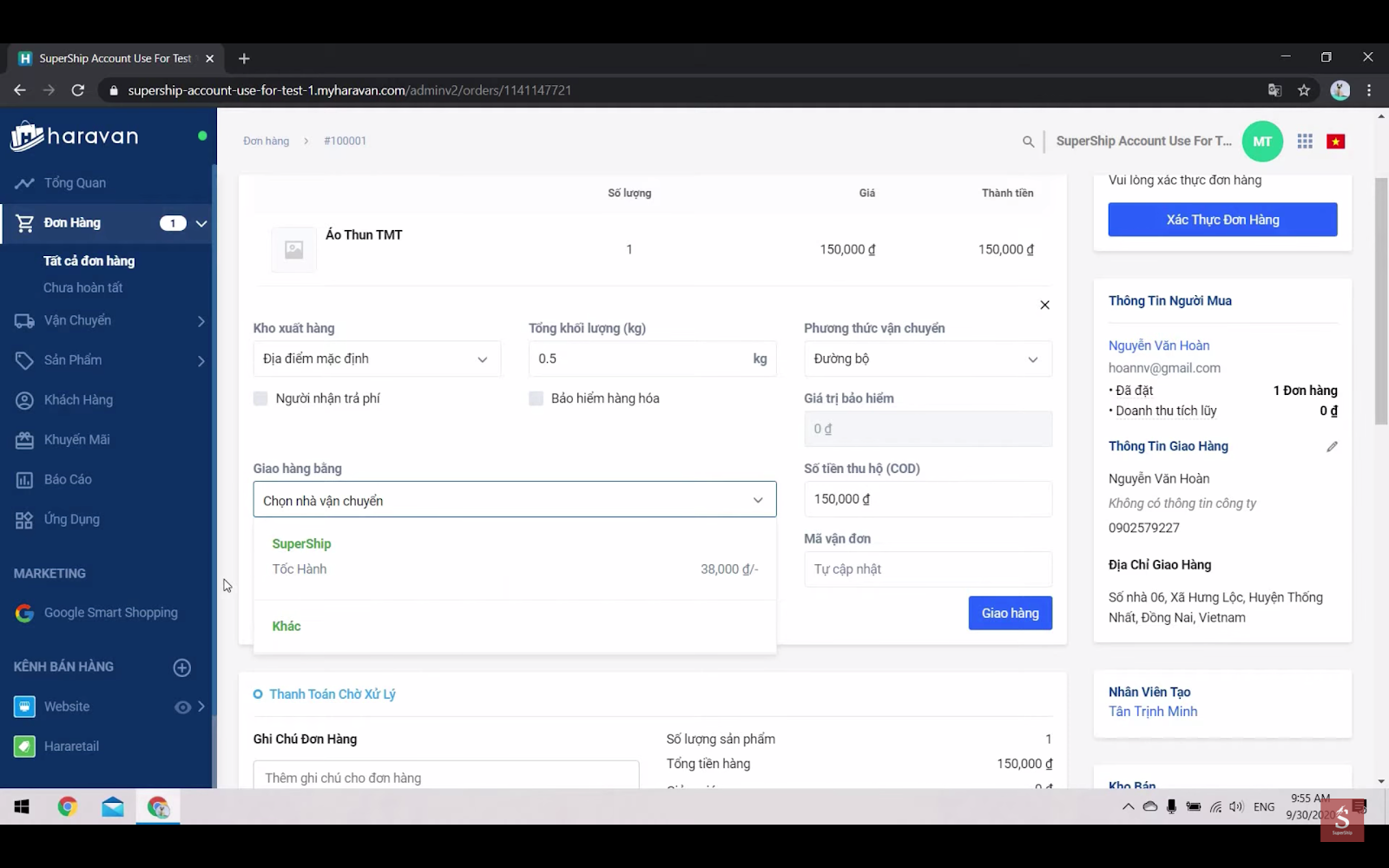Image resolution: width=1389 pixels, height=868 pixels.
Task: Click the search magnifier icon in header
Action: pos(1028,141)
